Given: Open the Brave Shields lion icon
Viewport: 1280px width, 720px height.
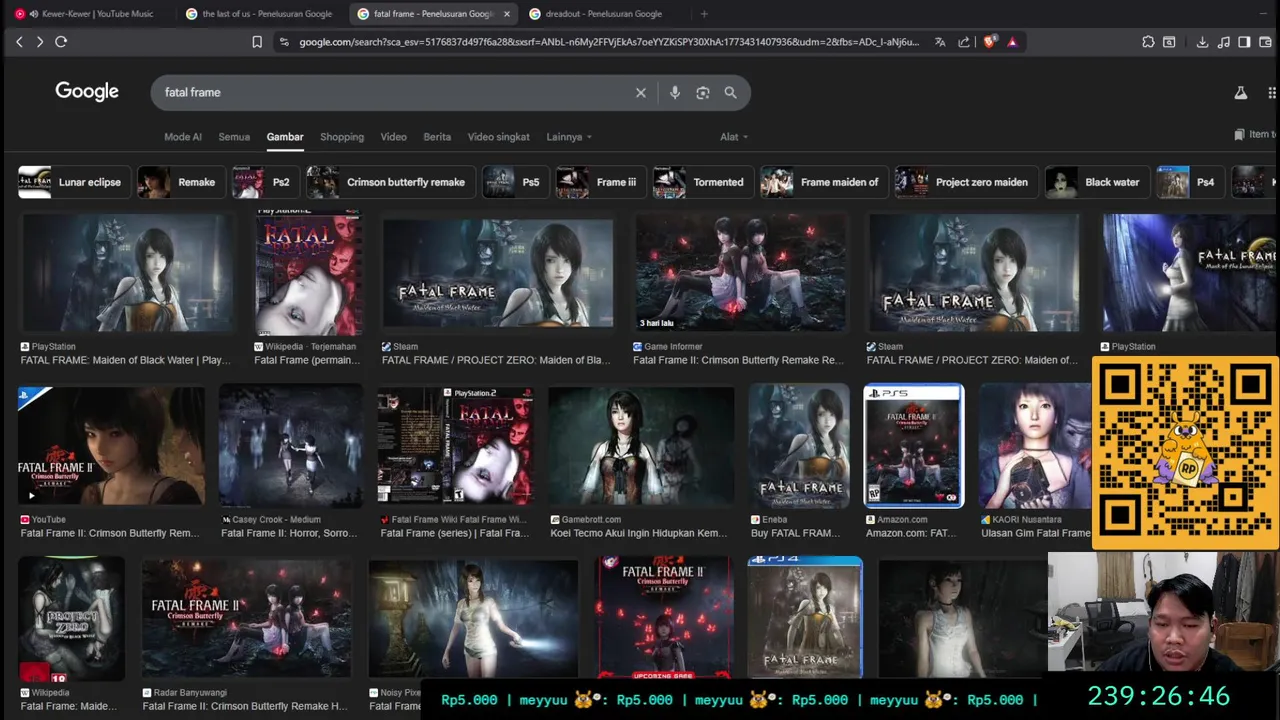Looking at the screenshot, I should (989, 42).
